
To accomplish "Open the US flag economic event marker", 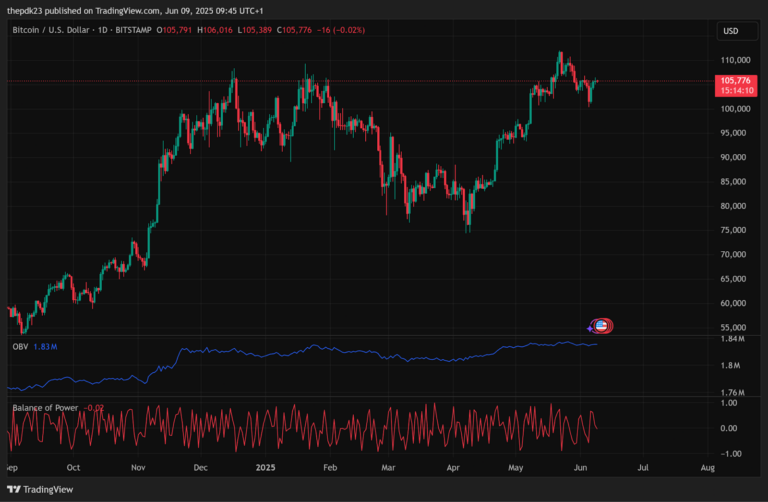I will (602, 325).
